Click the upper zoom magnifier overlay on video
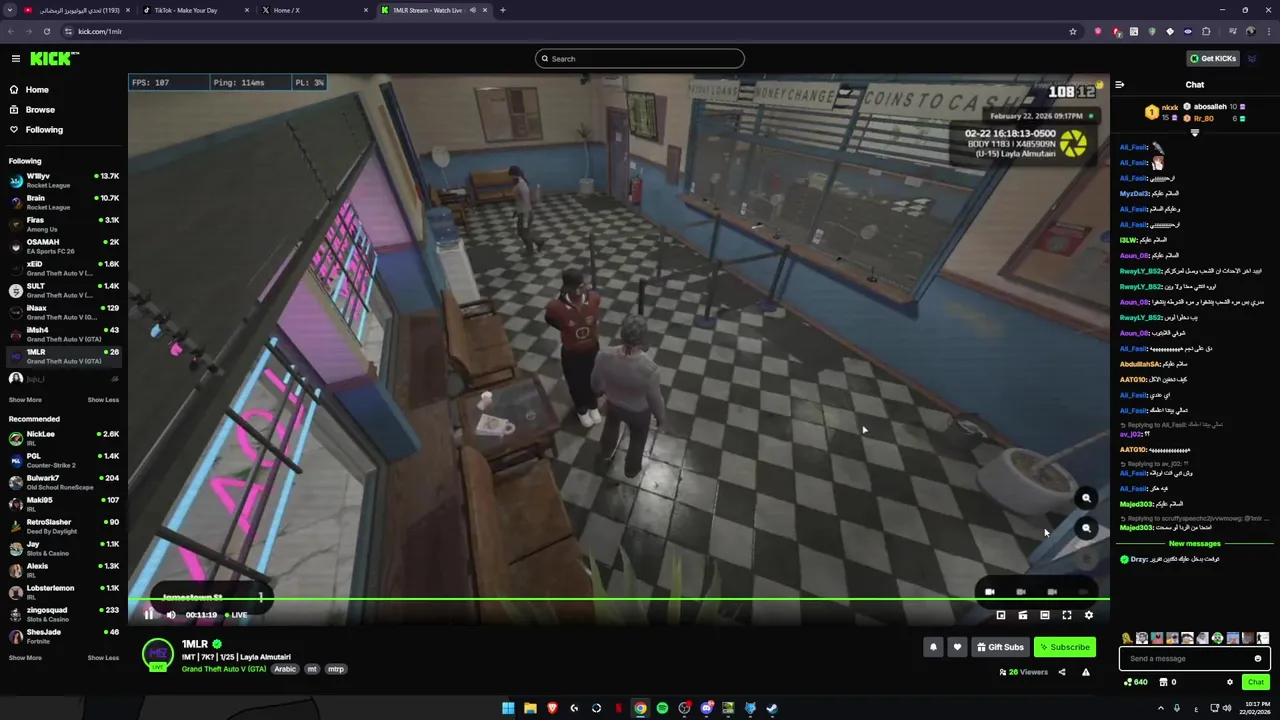This screenshot has width=1280, height=720. tap(1086, 498)
